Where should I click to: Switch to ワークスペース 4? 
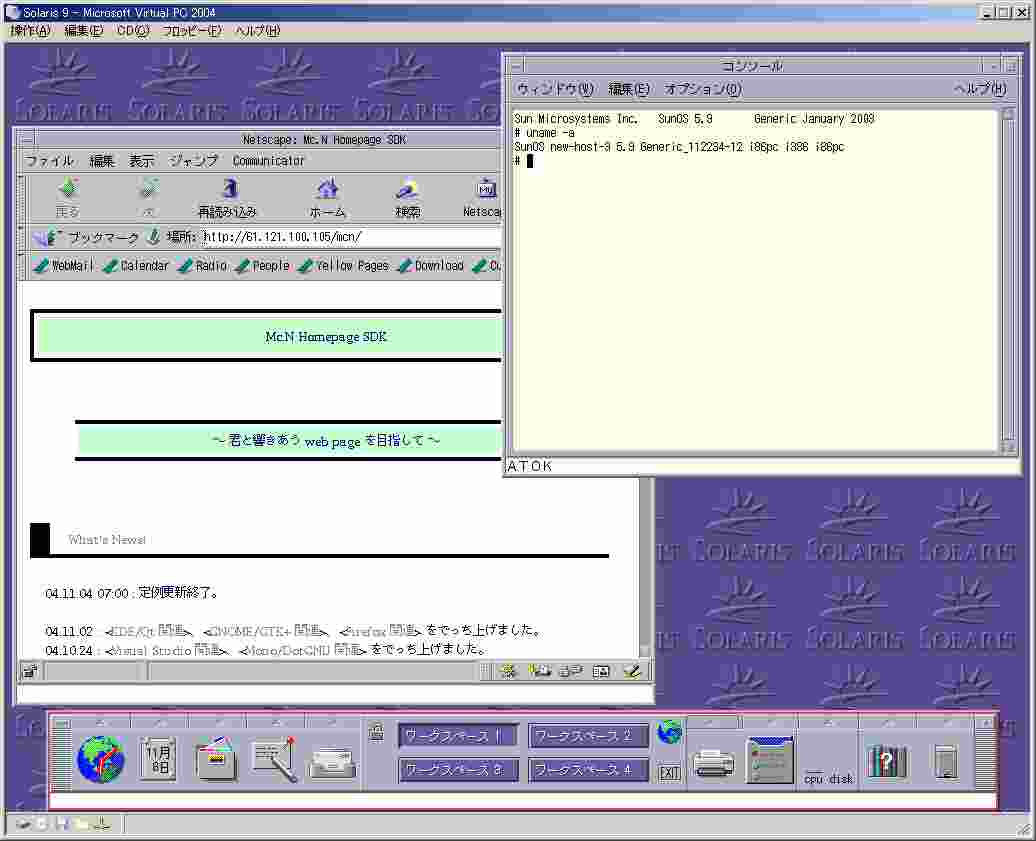pyautogui.click(x=588, y=770)
